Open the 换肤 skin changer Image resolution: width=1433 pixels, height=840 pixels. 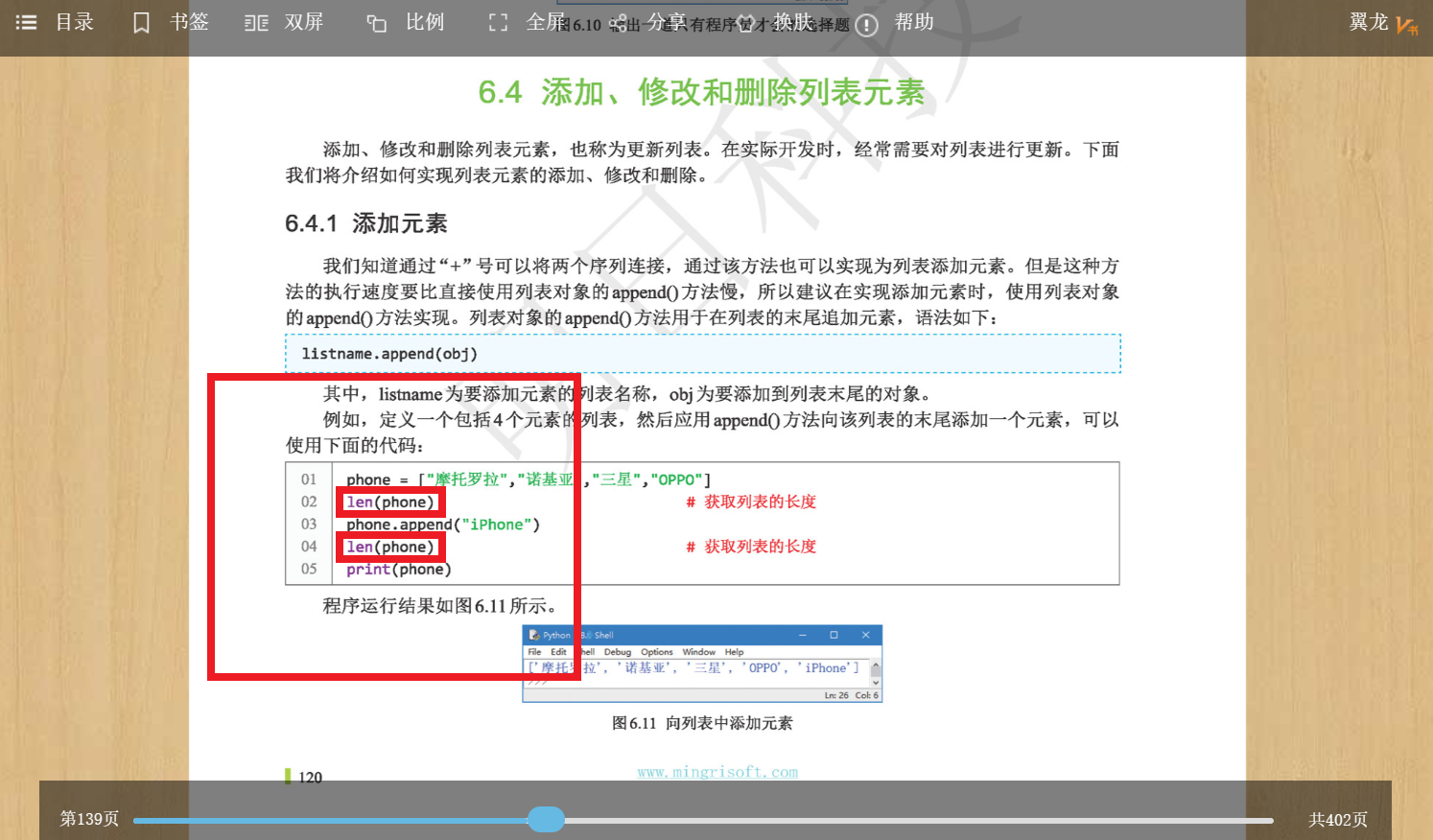pos(774,22)
